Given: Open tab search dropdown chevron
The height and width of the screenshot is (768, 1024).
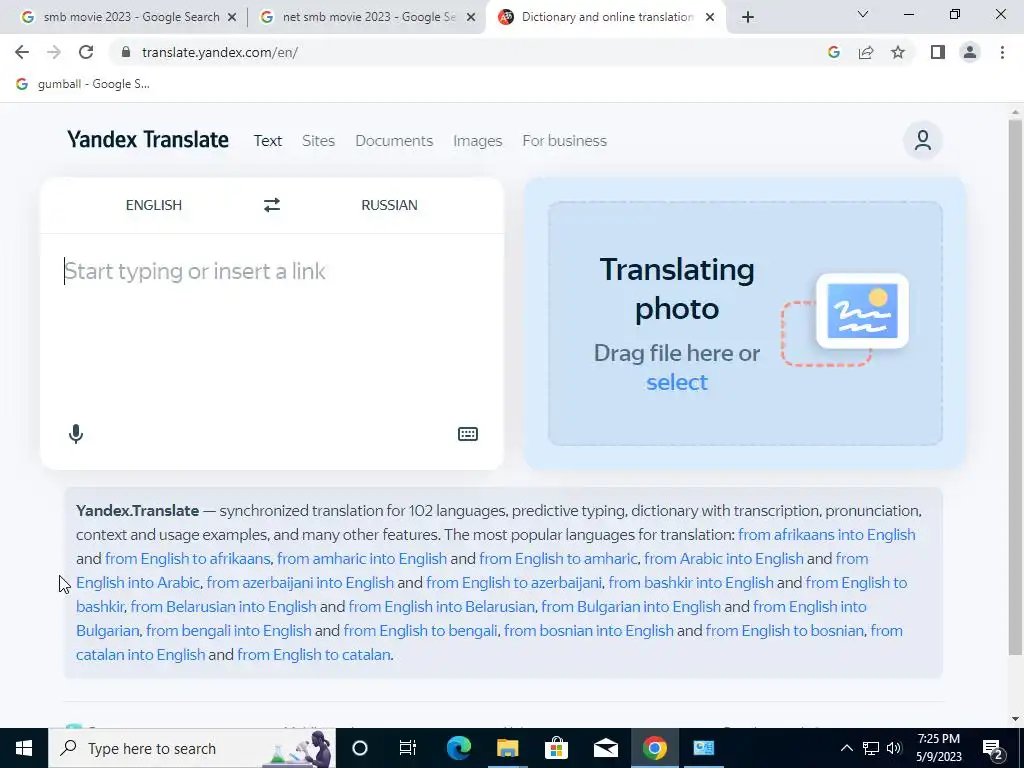Looking at the screenshot, I should click(x=863, y=14).
